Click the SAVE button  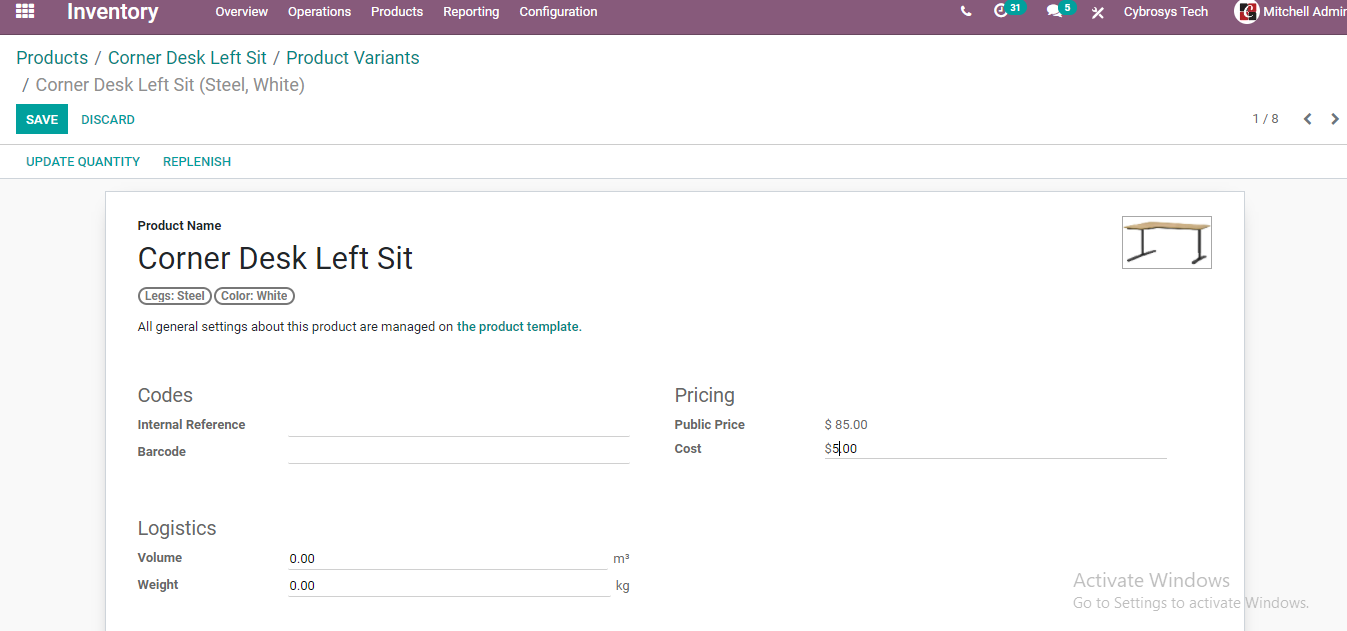pyautogui.click(x=42, y=119)
